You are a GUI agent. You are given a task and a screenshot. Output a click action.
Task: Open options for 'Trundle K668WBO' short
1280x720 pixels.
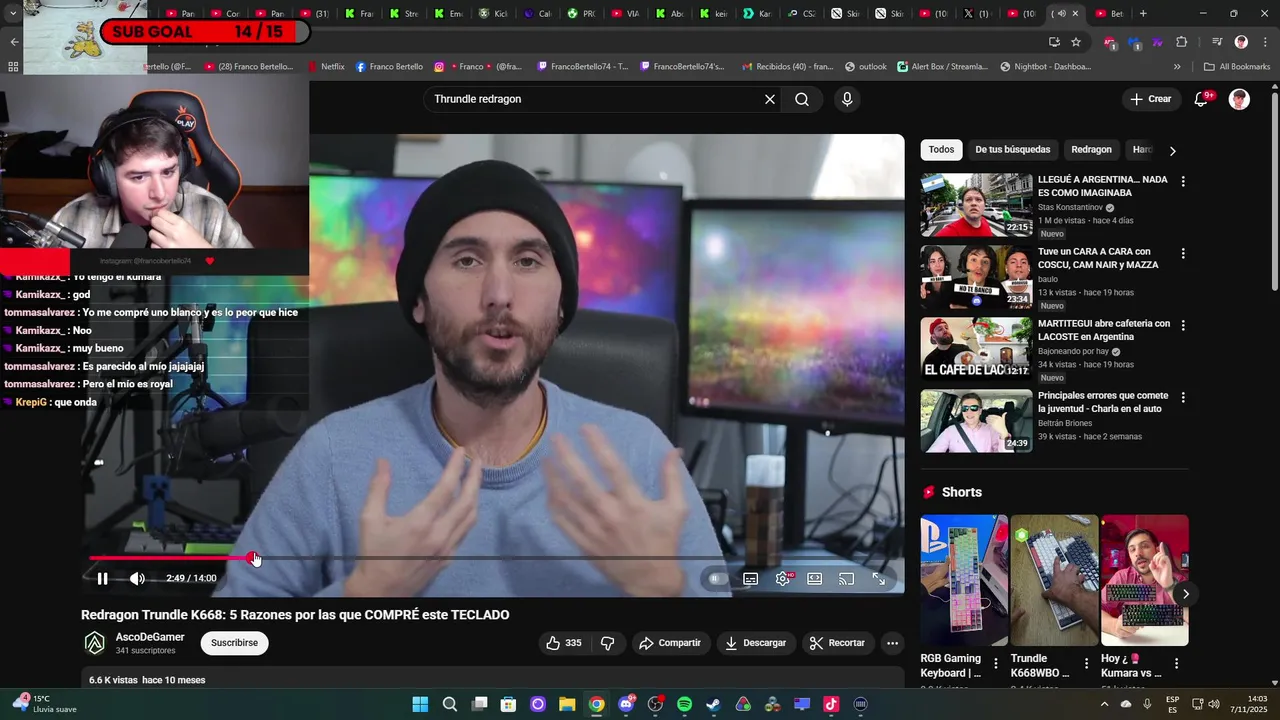coord(1086,664)
